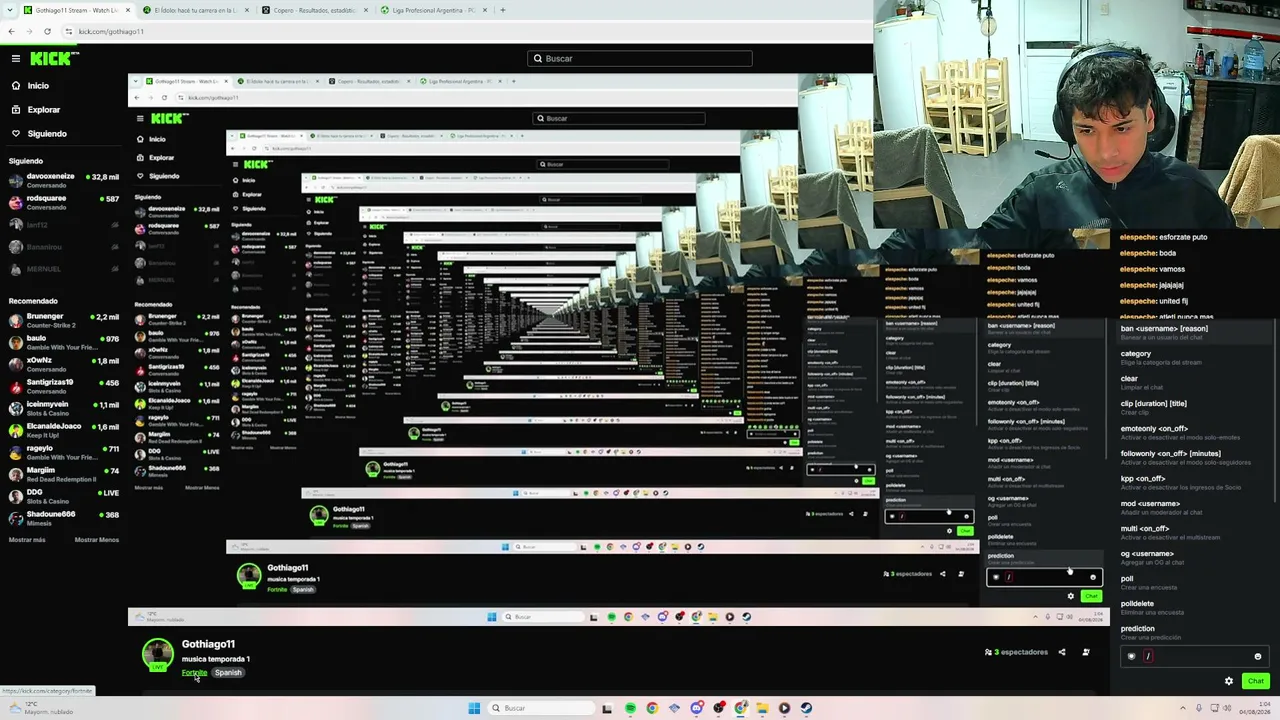The height and width of the screenshot is (720, 1280).
Task: Share the stream using the share icon
Action: [1062, 652]
